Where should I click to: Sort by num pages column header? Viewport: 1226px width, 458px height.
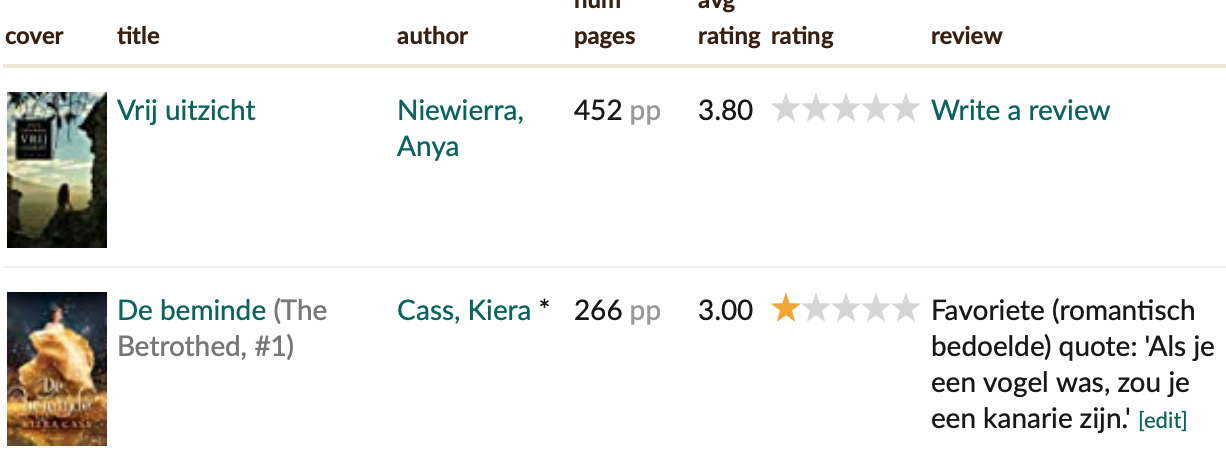coord(604,22)
